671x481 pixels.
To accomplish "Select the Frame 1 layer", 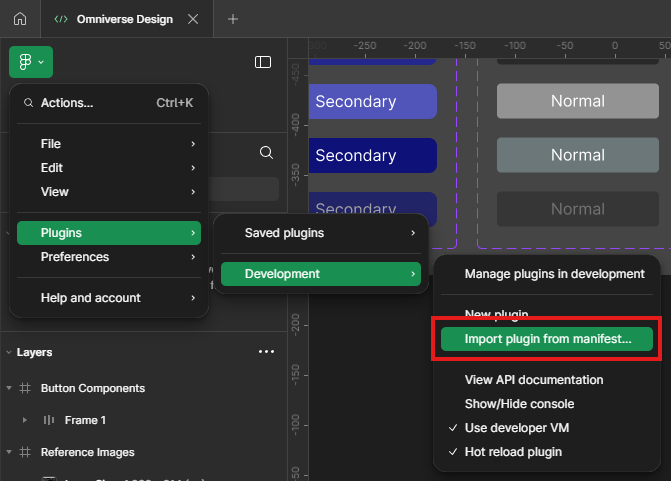I will (x=85, y=420).
